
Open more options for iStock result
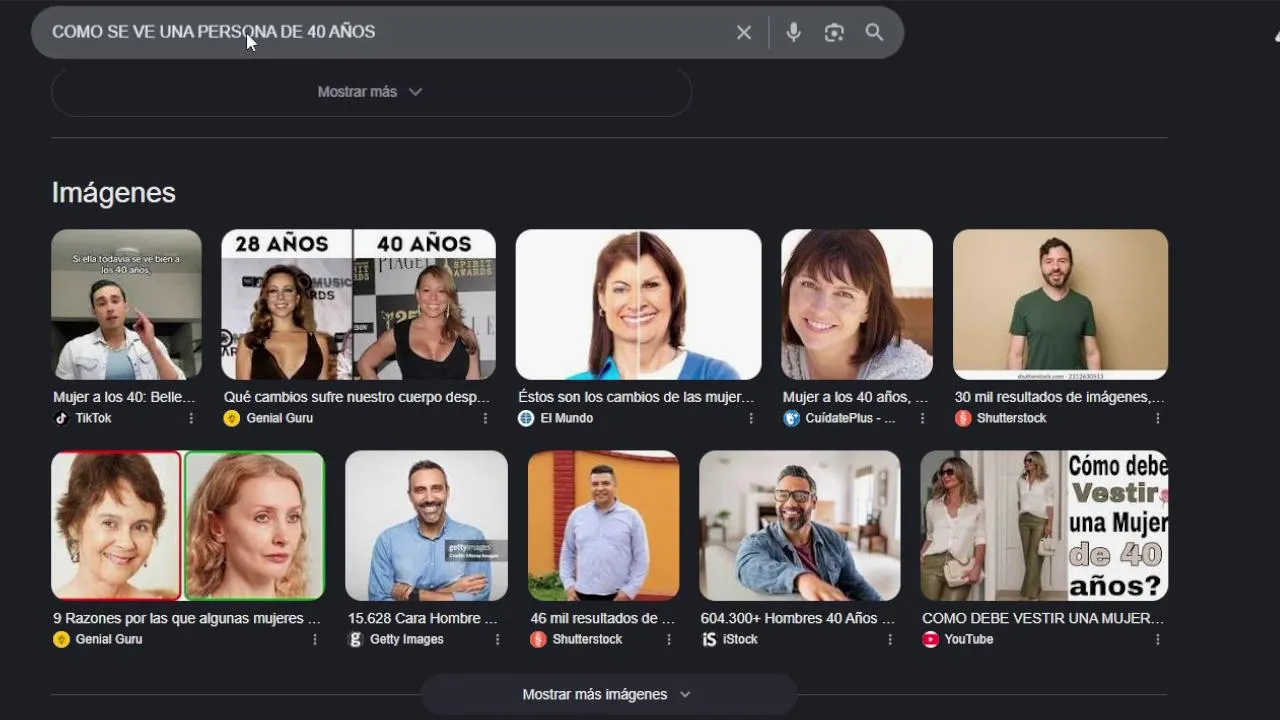tap(889, 639)
